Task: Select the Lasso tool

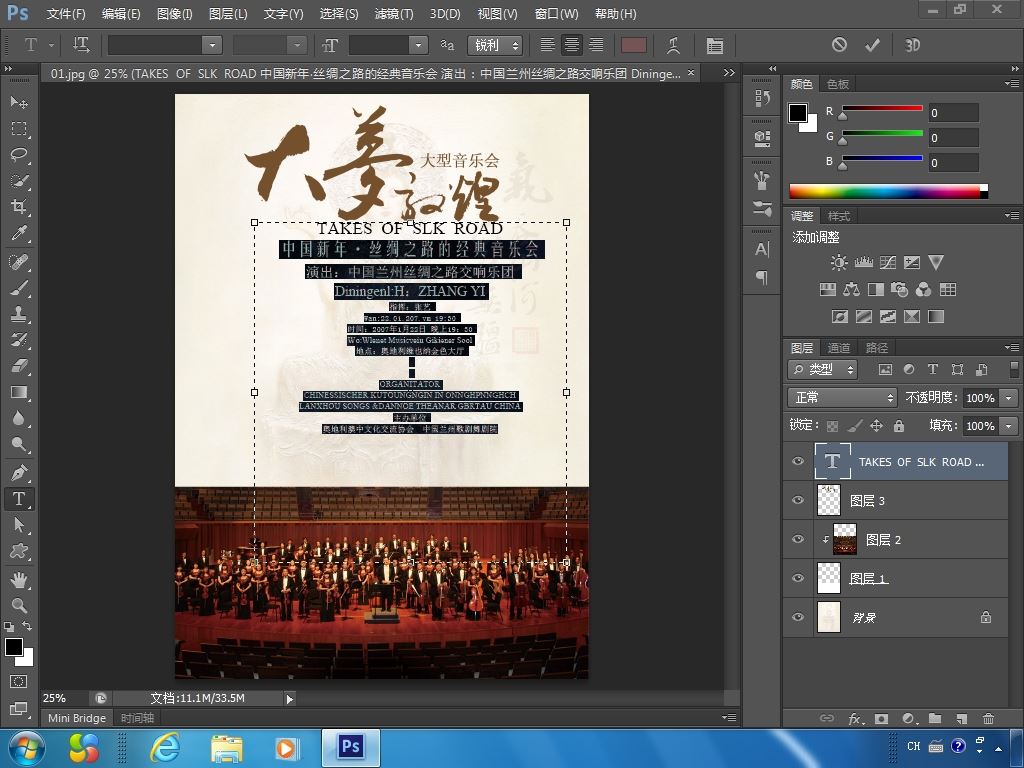Action: [19, 155]
